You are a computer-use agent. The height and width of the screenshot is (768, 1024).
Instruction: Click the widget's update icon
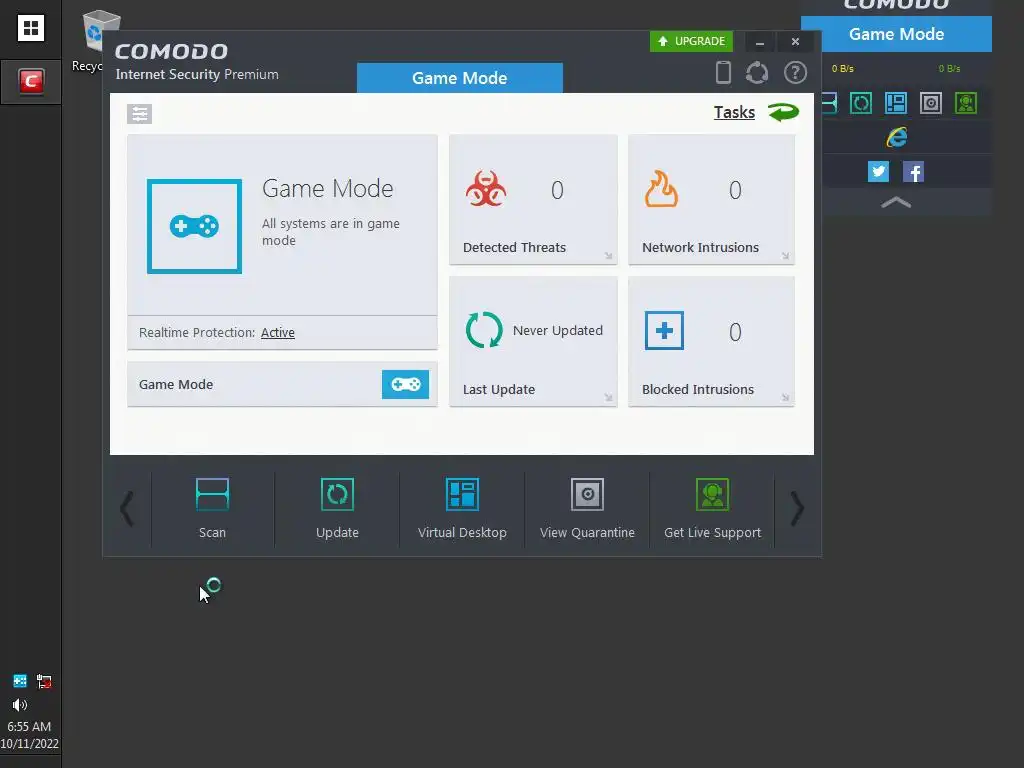click(x=861, y=103)
